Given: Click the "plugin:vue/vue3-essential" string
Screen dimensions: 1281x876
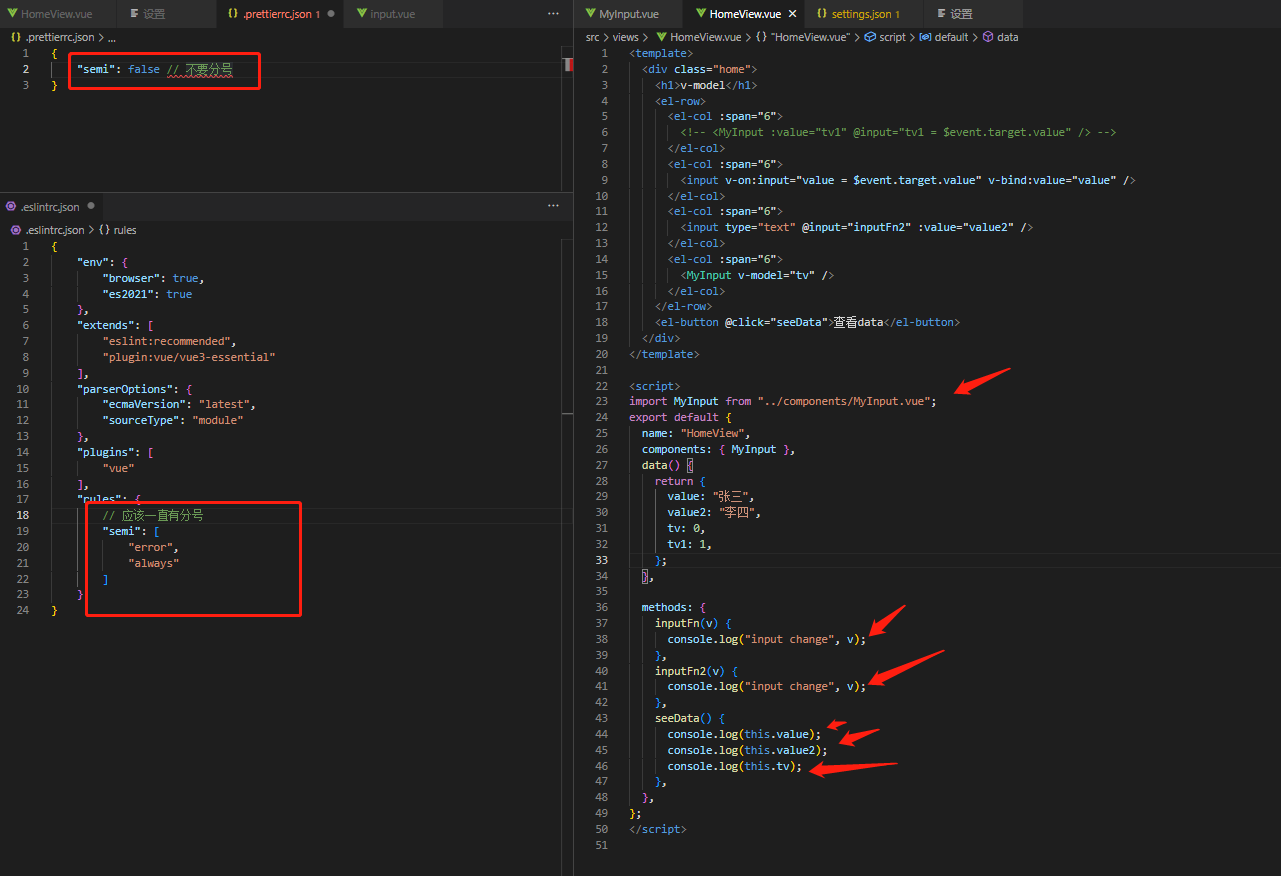Looking at the screenshot, I should (x=188, y=357).
